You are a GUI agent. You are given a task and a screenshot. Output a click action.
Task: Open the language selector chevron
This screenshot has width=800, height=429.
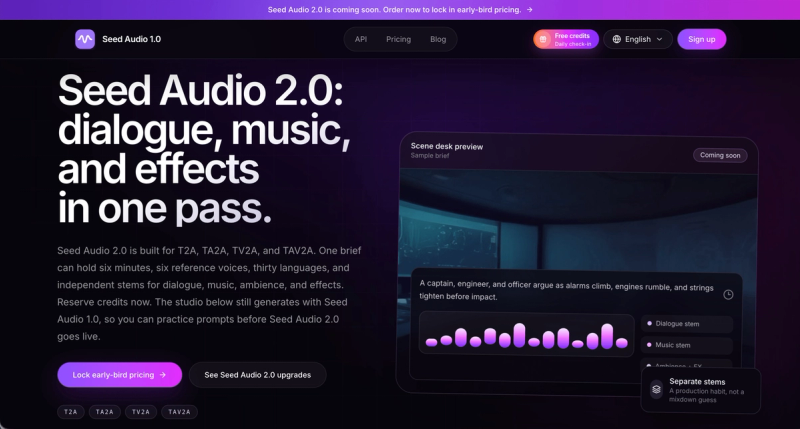pyautogui.click(x=659, y=39)
